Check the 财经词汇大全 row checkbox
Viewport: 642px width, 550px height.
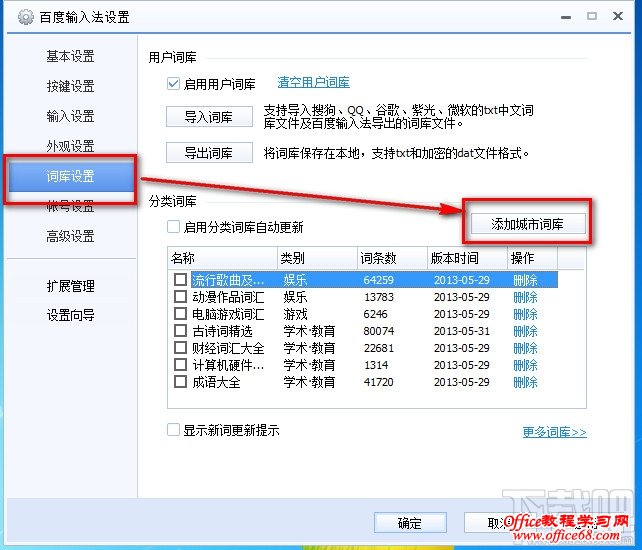[x=180, y=347]
